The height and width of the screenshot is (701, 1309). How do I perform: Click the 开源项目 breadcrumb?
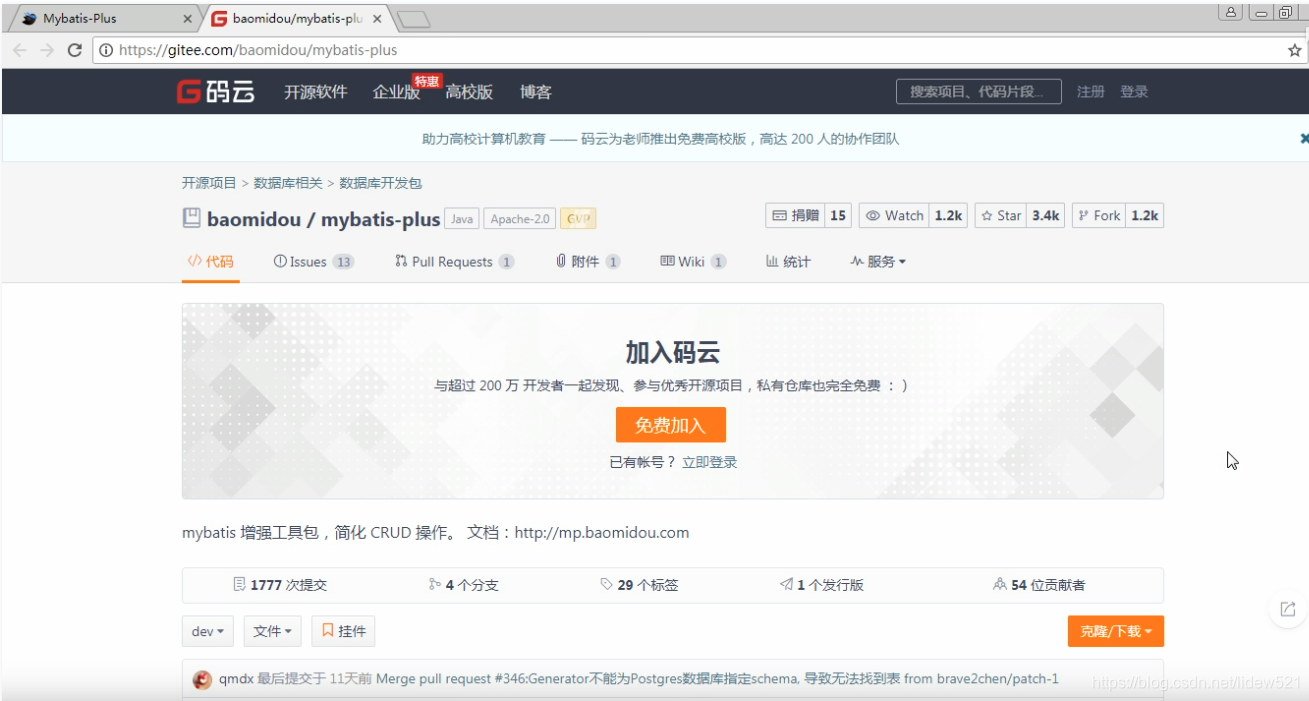pos(209,183)
